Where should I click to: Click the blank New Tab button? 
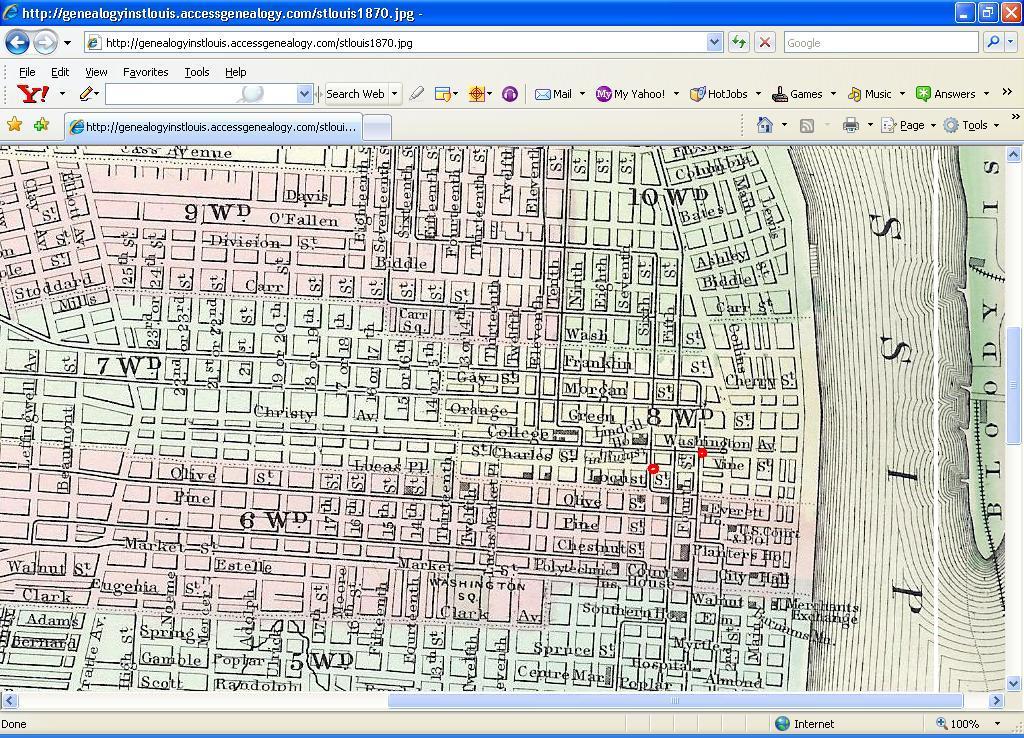click(x=377, y=127)
